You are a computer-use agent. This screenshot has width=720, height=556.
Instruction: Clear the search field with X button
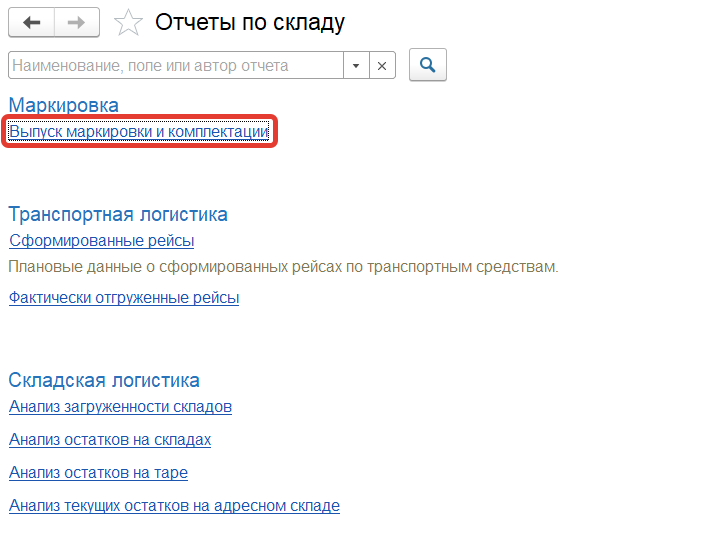382,66
